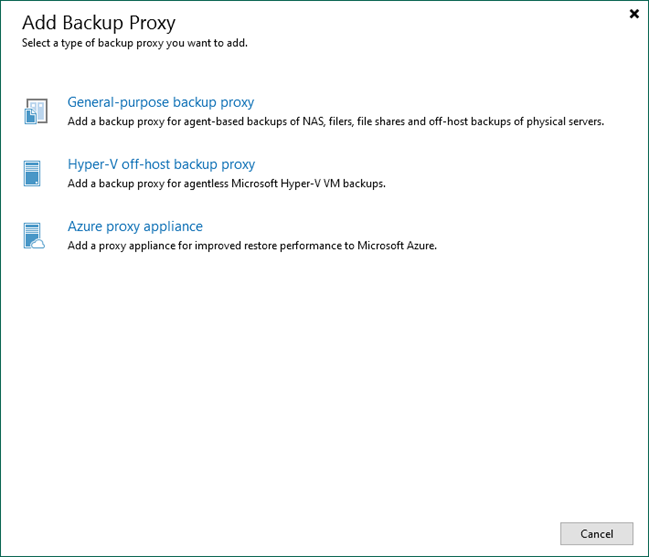
Task: Select the General-purpose backup proxy link
Action: 160,102
